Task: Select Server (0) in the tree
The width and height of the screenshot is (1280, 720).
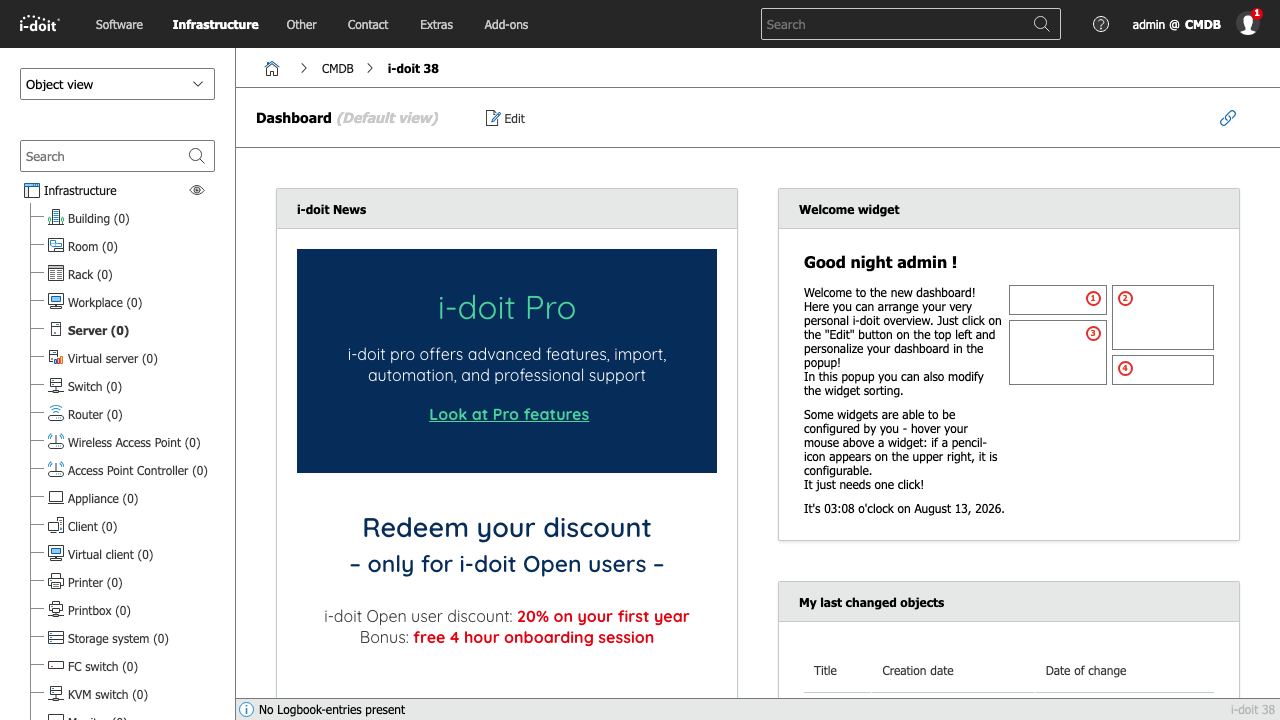Action: pos(98,330)
